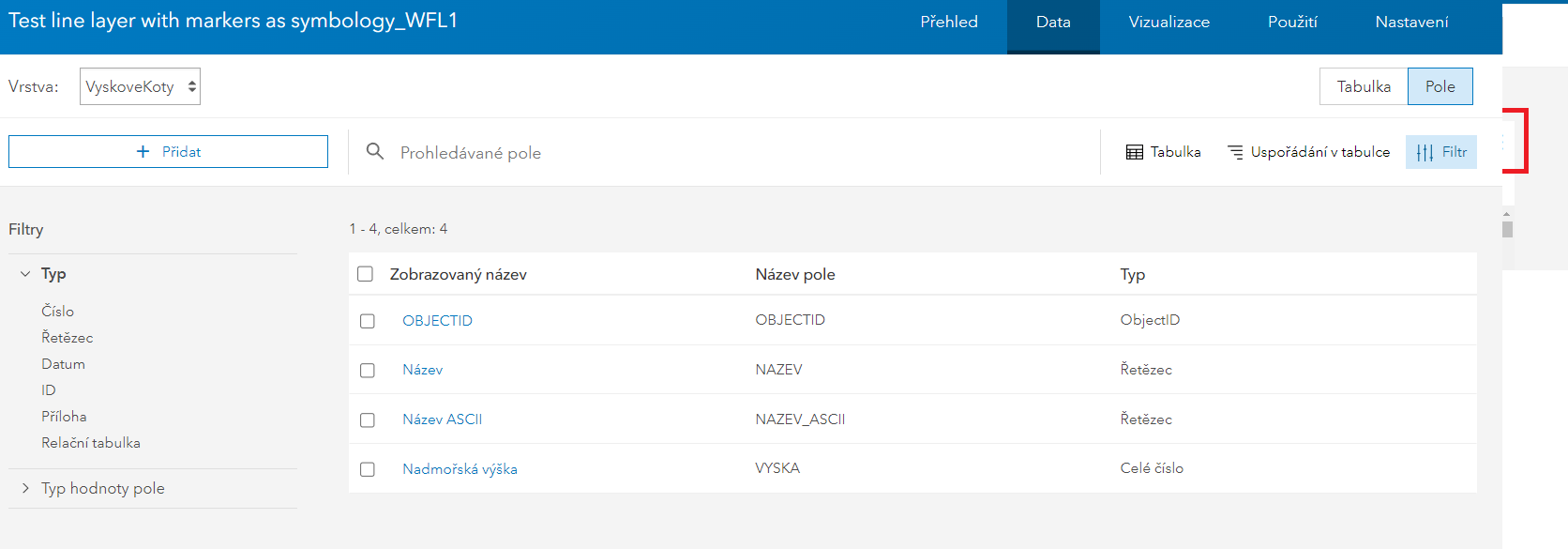Open the Vrstva VyskoveKoty dropdown

[x=140, y=86]
